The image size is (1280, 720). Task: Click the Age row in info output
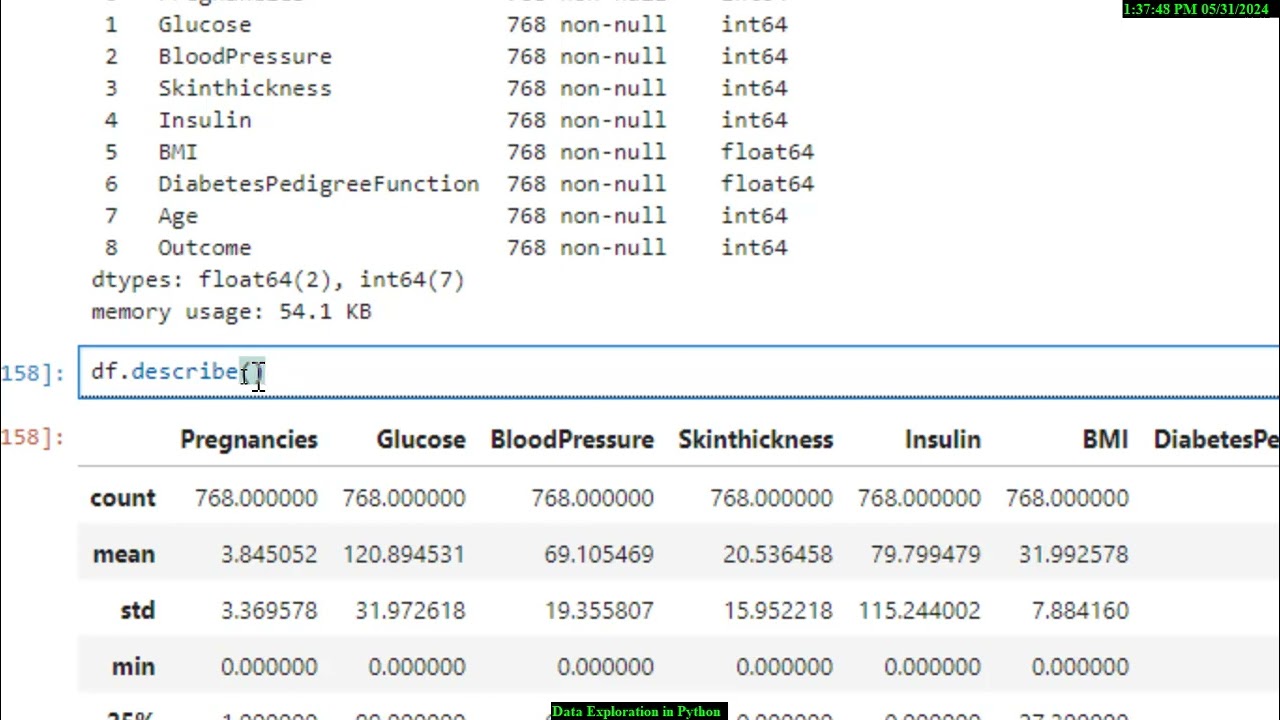[x=446, y=216]
